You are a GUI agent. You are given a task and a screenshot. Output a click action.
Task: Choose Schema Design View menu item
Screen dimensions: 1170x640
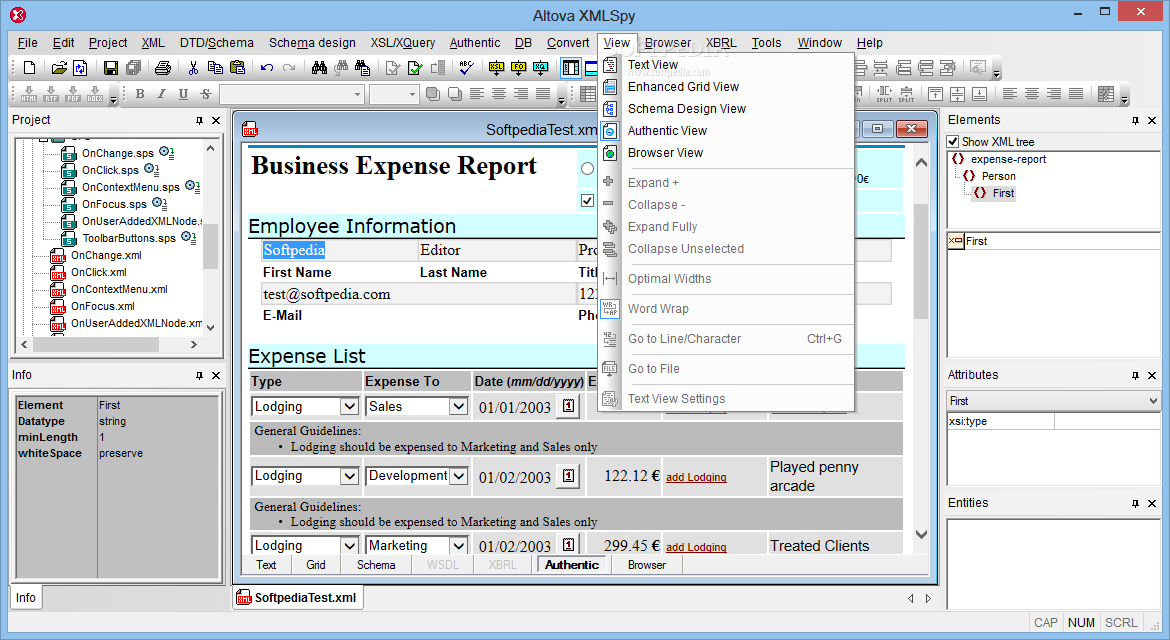tap(686, 109)
